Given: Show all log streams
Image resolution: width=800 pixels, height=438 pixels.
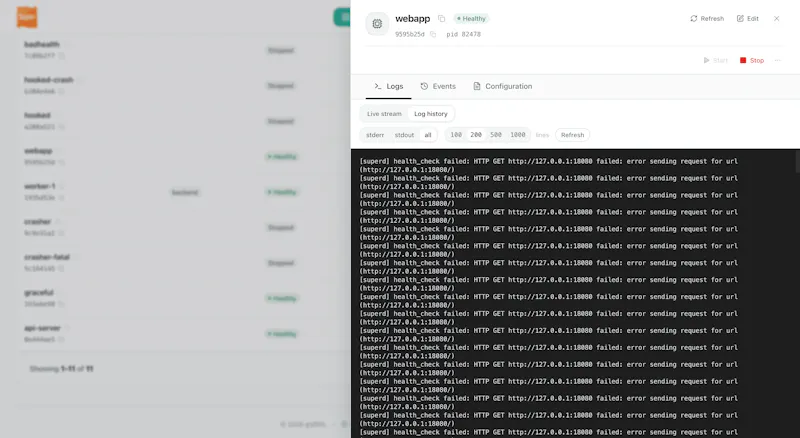Looking at the screenshot, I should tap(428, 135).
